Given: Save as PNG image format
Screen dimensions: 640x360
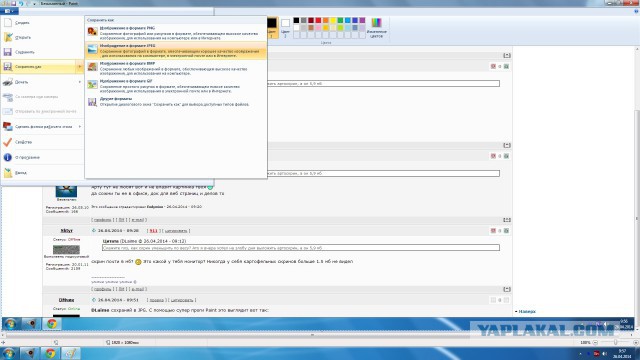Looking at the screenshot, I should point(176,33).
